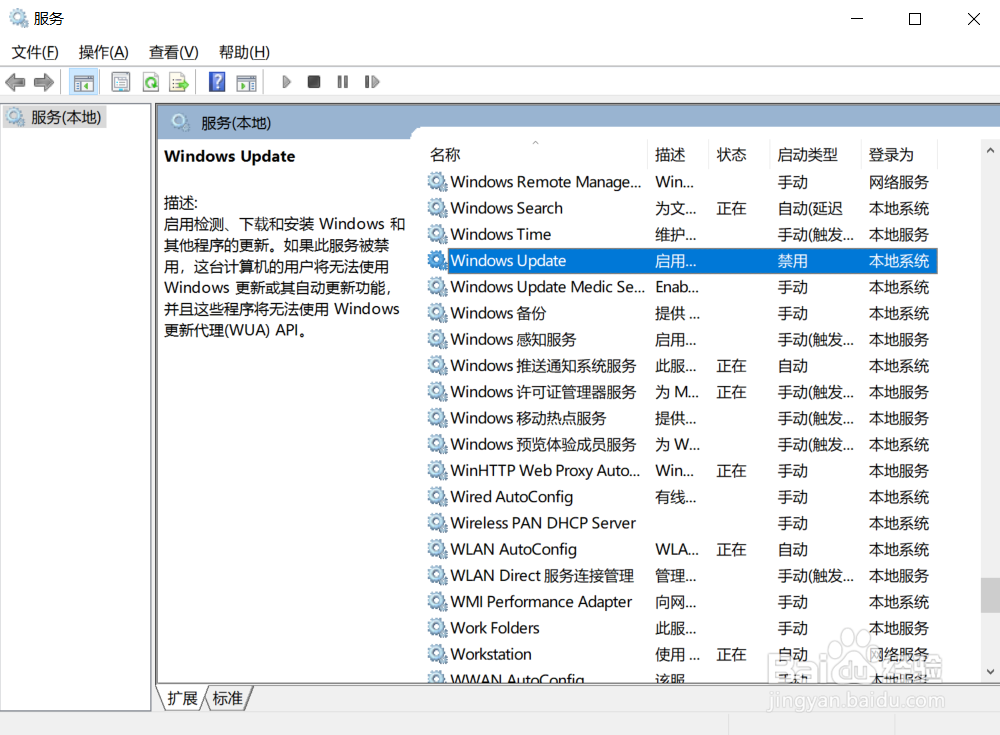The image size is (1000, 735).
Task: Select the Windows Time service
Action: 681,234
